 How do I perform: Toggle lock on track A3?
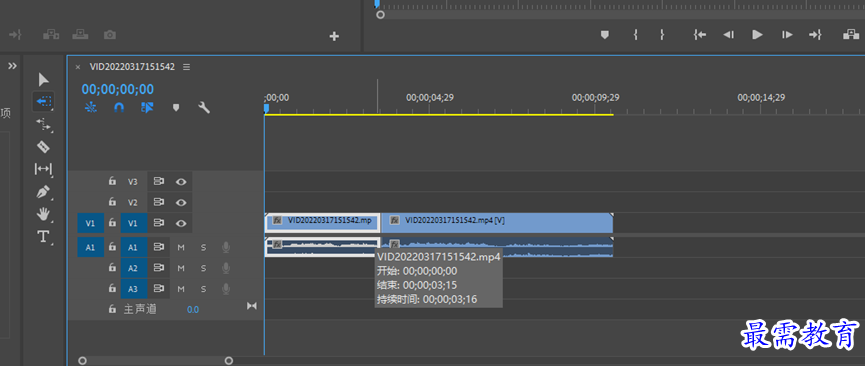pos(112,289)
